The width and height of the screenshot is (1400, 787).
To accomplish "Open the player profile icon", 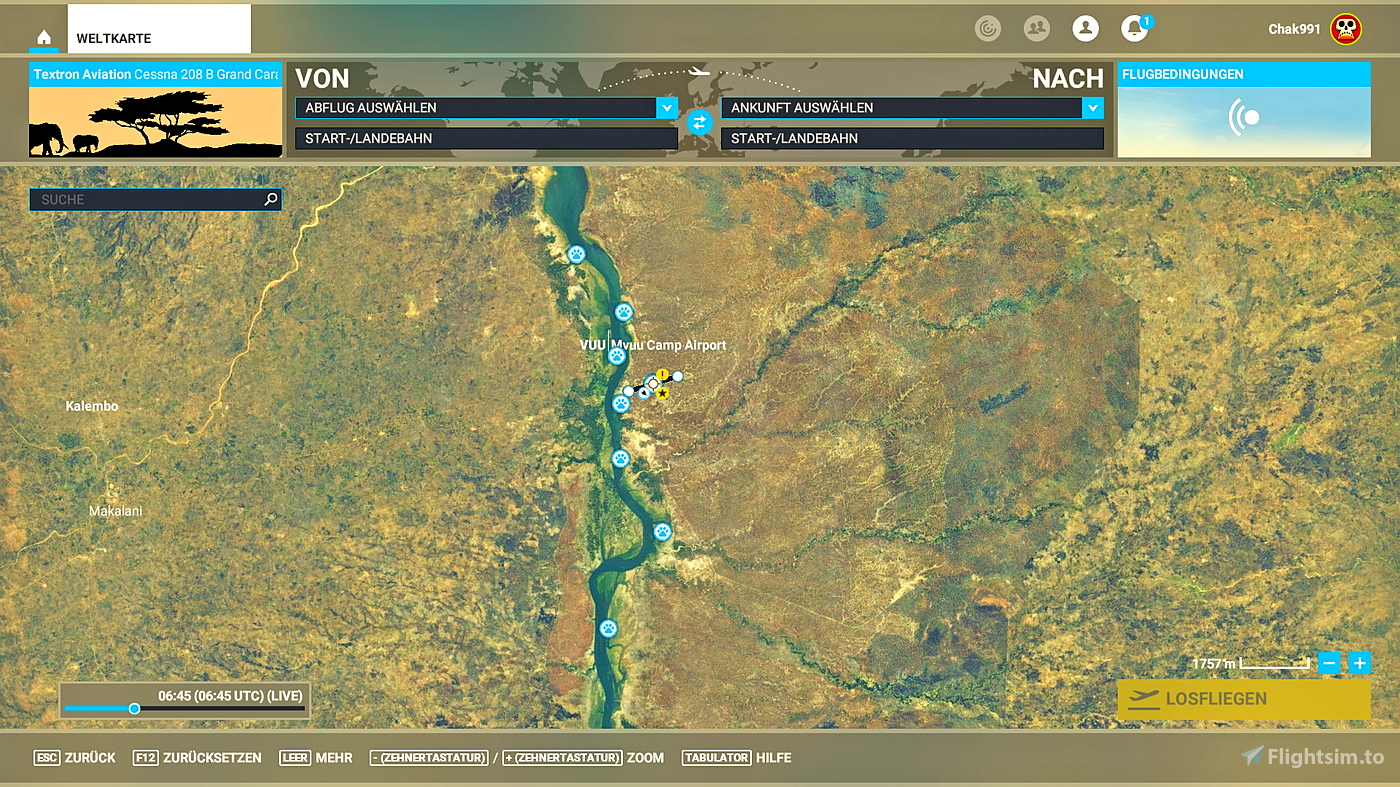I will click(1085, 29).
